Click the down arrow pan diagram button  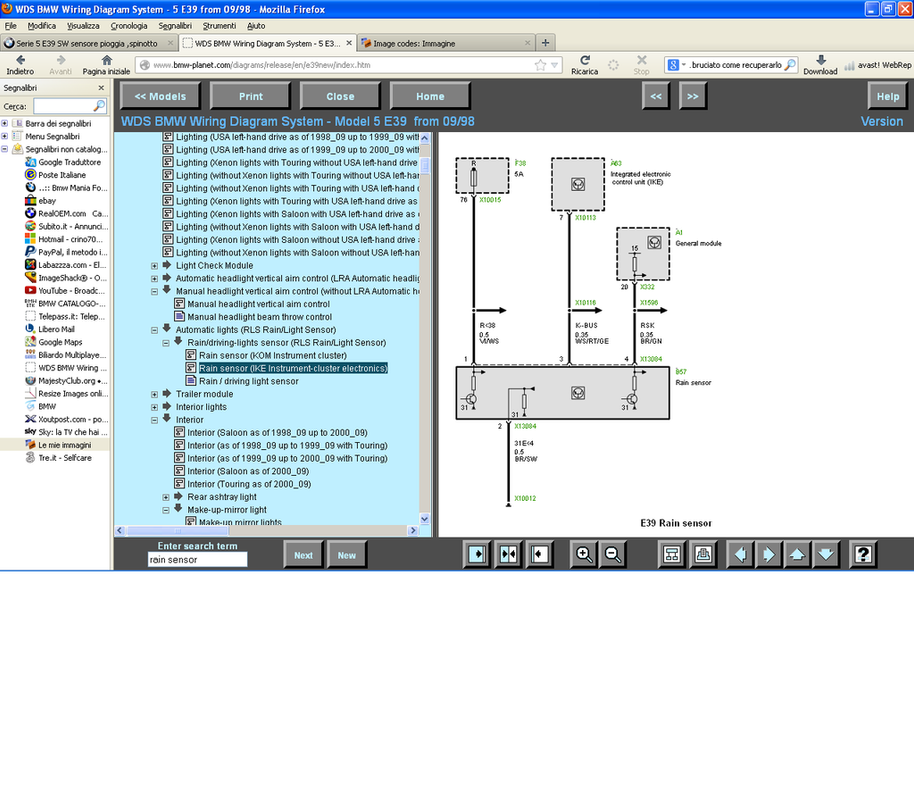(x=826, y=554)
